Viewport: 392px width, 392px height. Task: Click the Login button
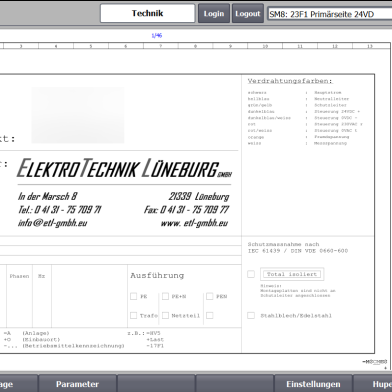(x=214, y=13)
